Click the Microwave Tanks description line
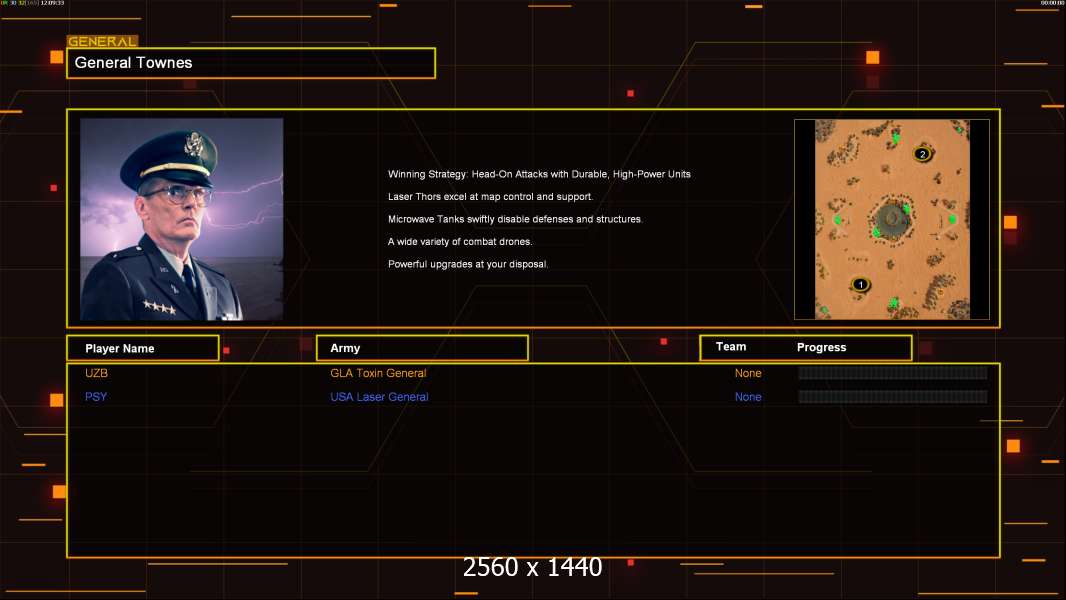The image size is (1066, 600). [515, 219]
